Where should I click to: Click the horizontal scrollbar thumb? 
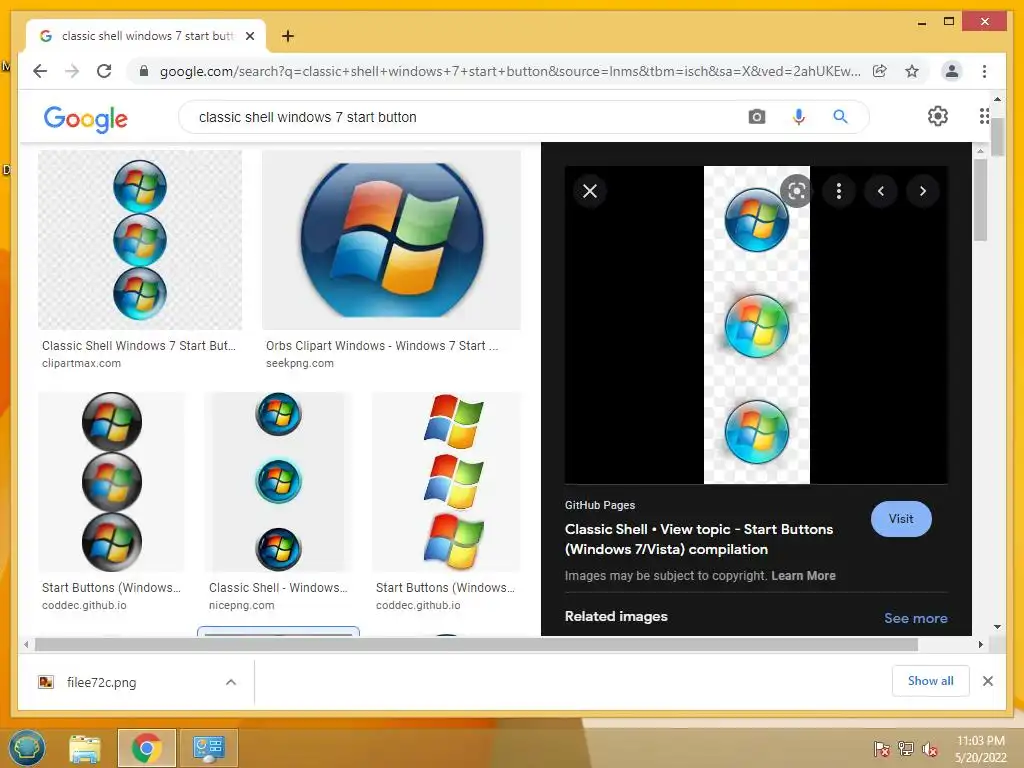(476, 645)
